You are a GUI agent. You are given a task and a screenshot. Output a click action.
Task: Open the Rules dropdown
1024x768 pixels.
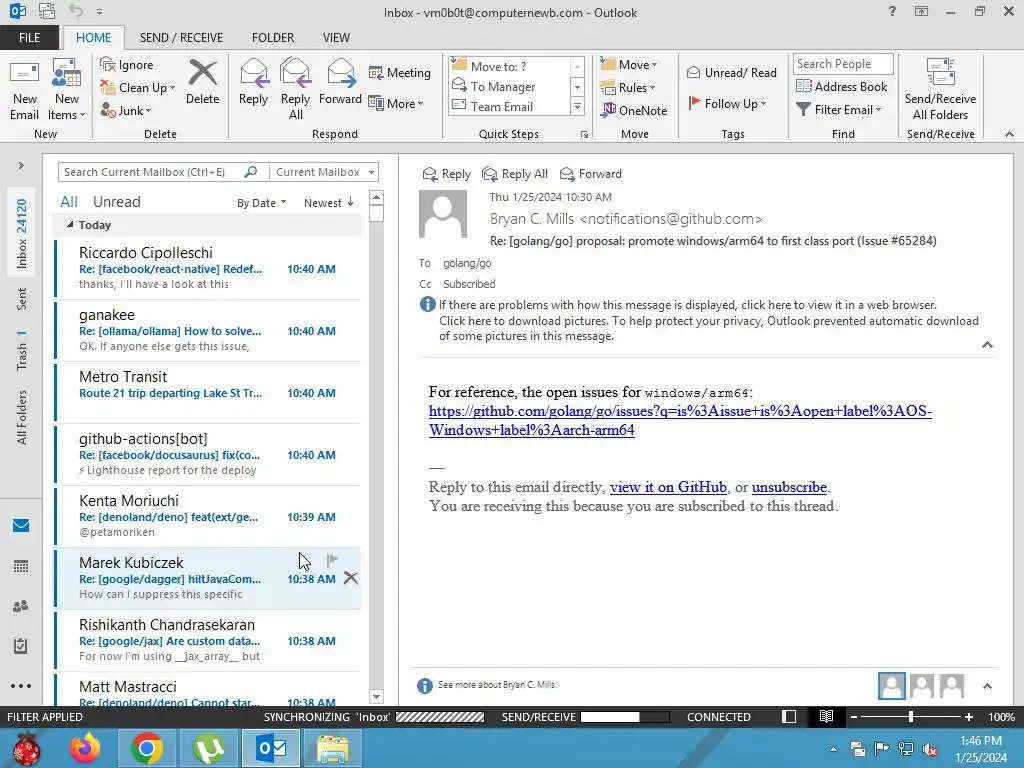pos(628,88)
